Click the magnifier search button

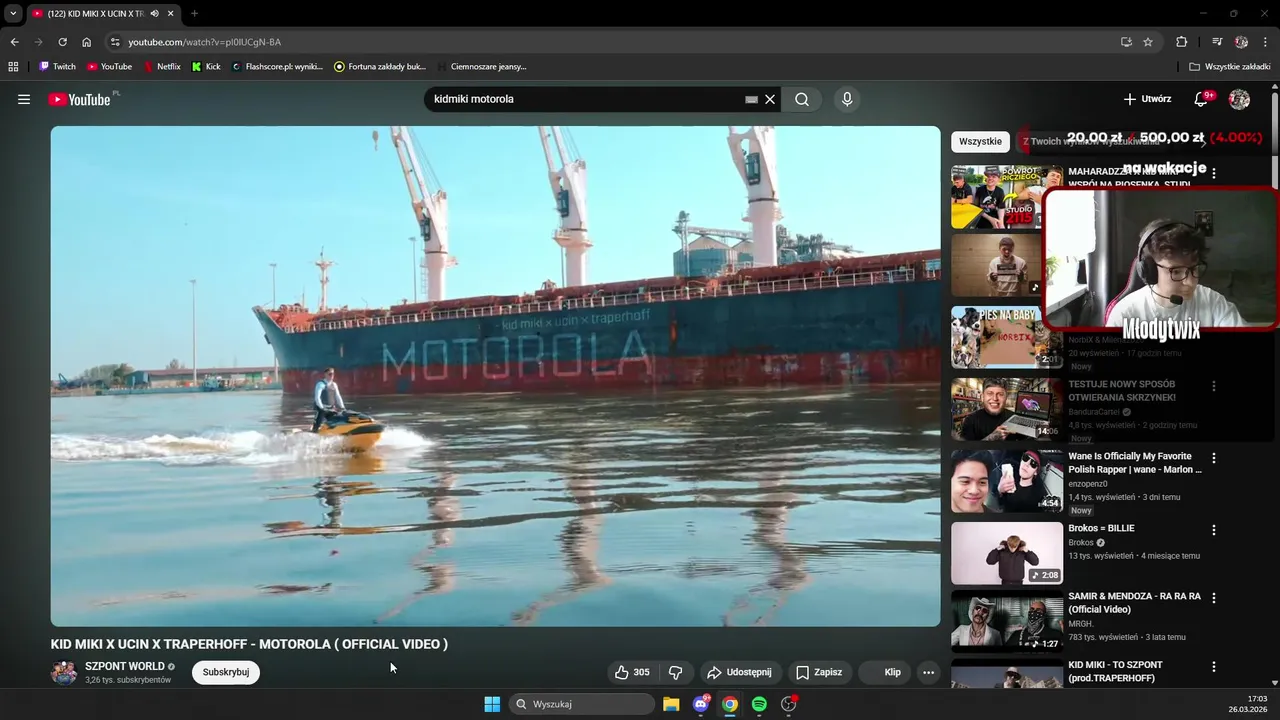[802, 99]
